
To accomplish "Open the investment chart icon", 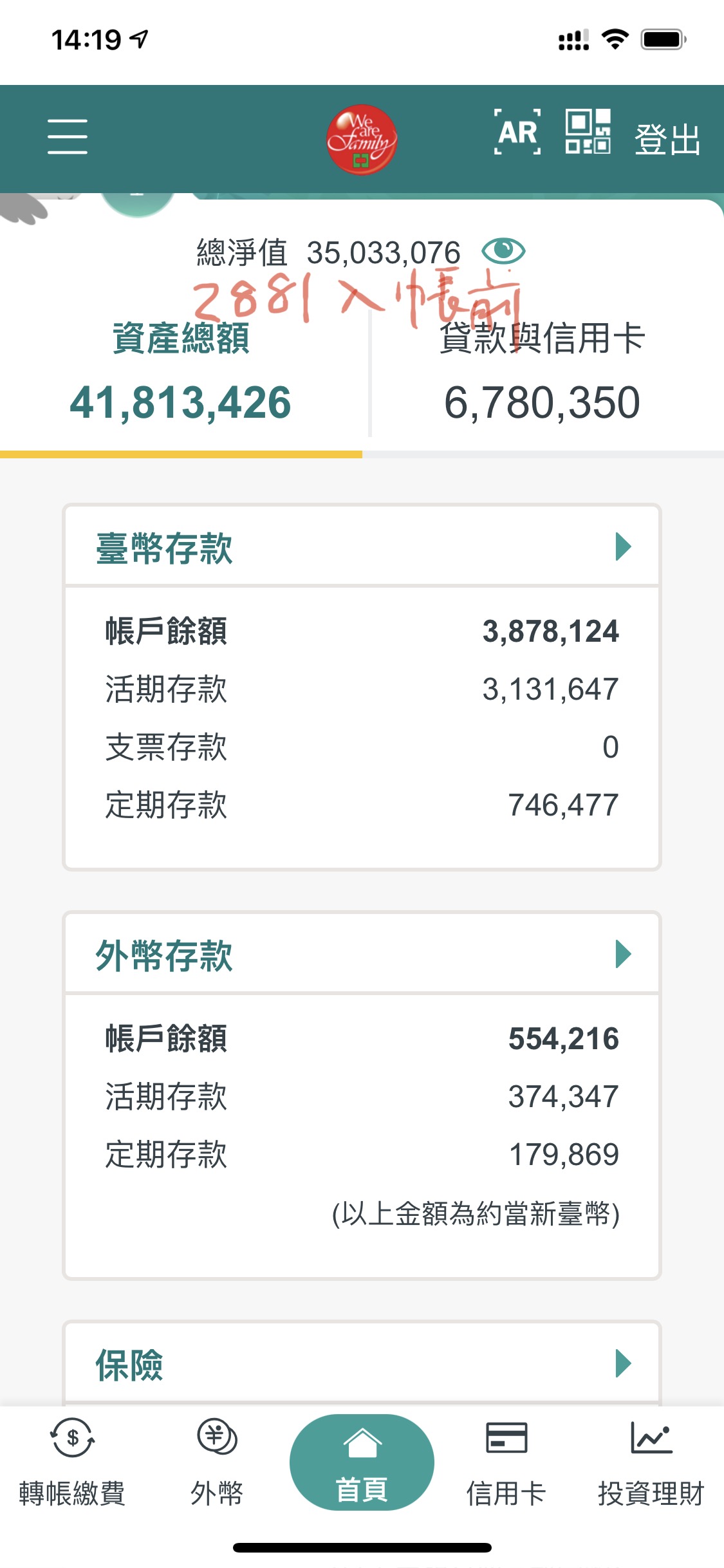I will click(651, 1438).
